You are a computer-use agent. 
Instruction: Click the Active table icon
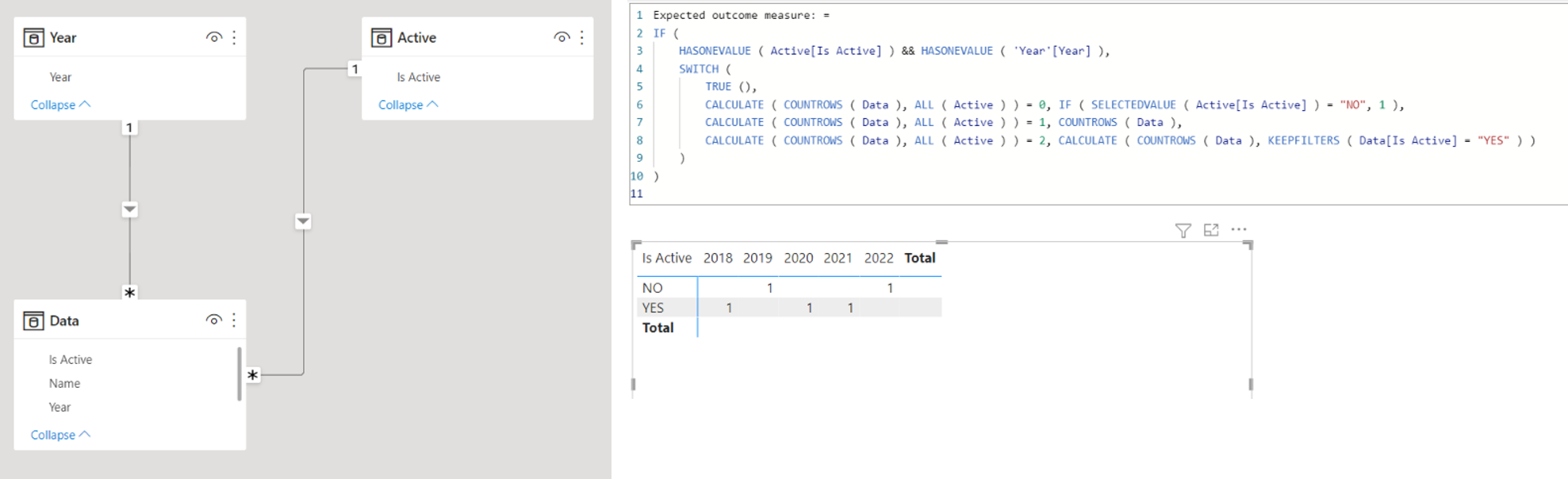[x=381, y=37]
